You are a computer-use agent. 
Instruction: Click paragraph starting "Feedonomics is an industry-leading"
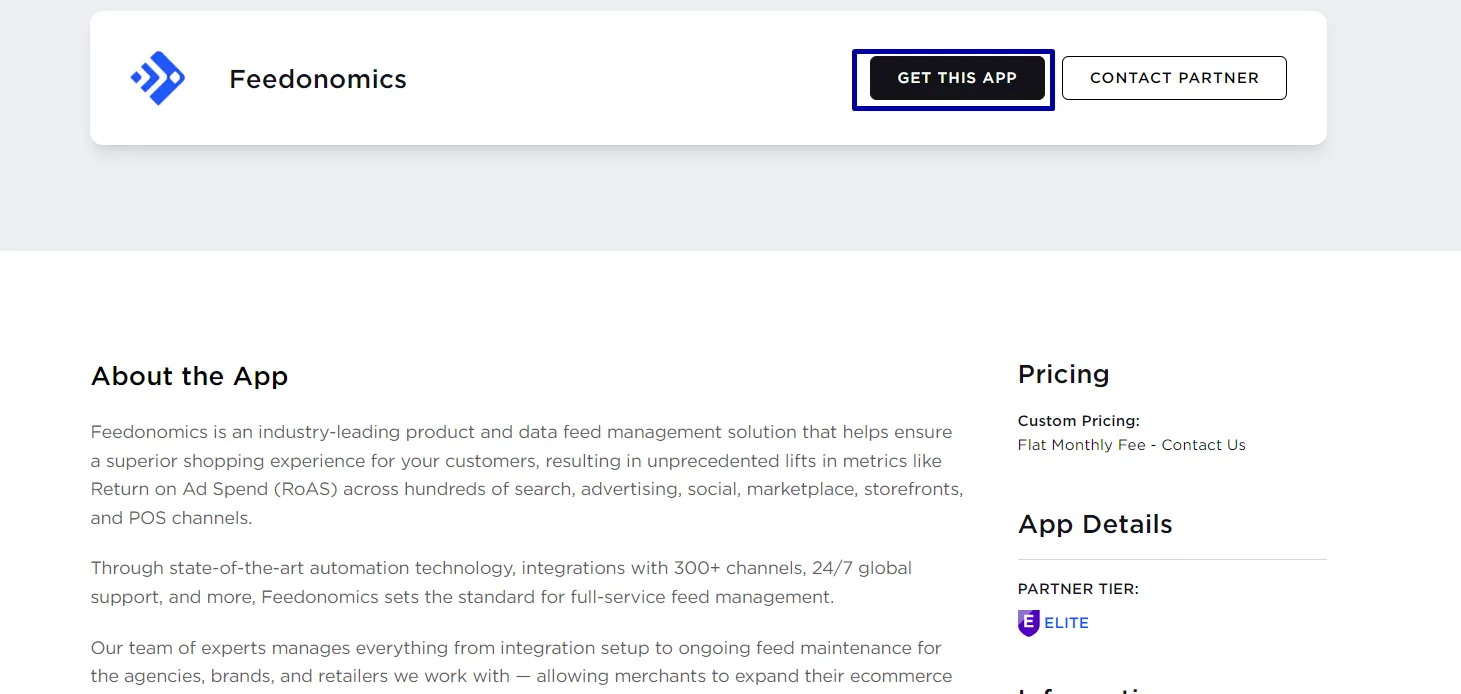(527, 475)
